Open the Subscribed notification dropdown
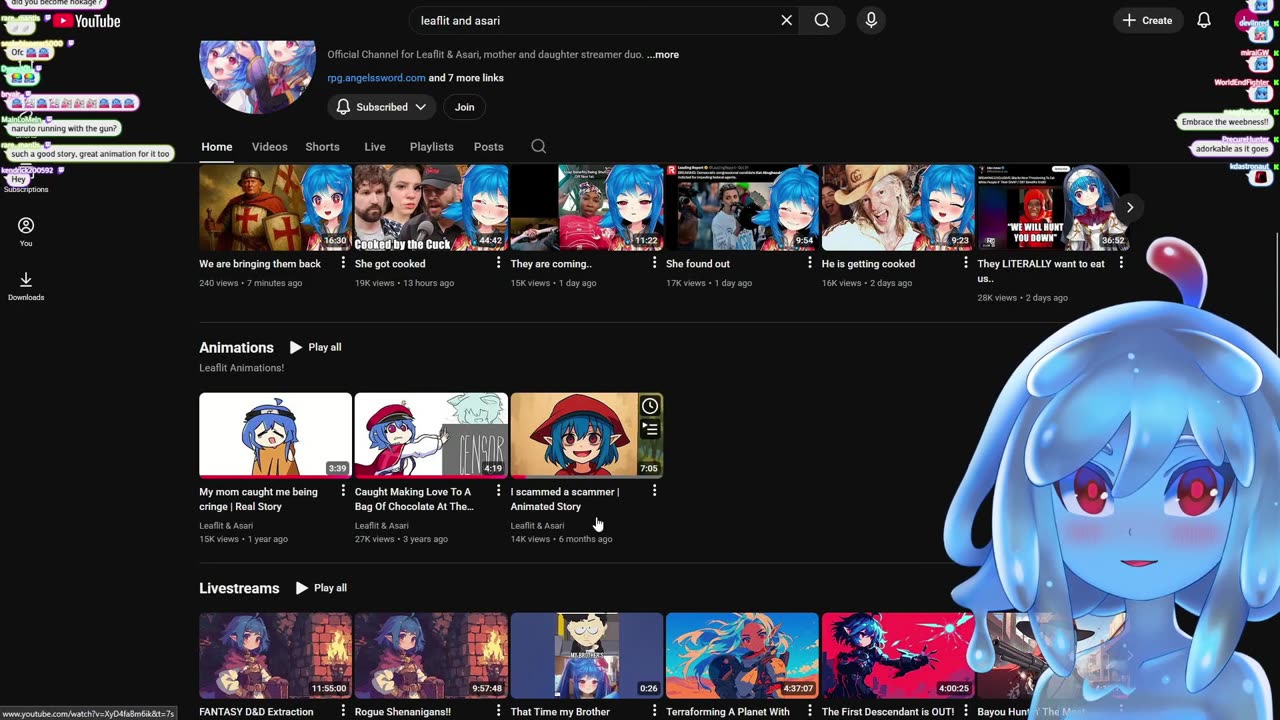Screen dimensions: 1280x720 tap(381, 107)
